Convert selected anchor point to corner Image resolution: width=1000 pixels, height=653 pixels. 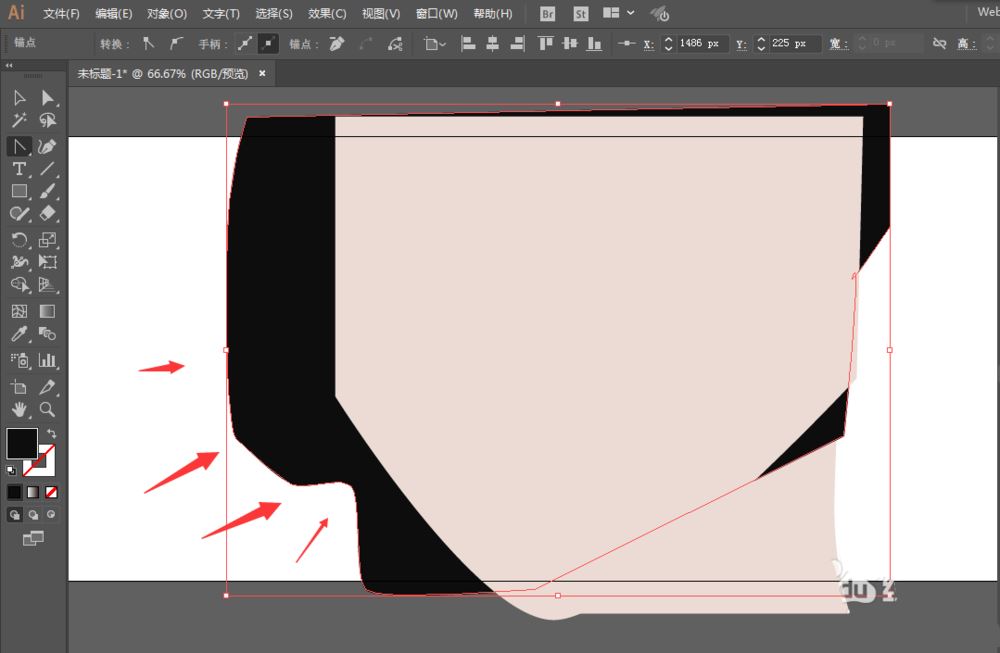coord(147,43)
